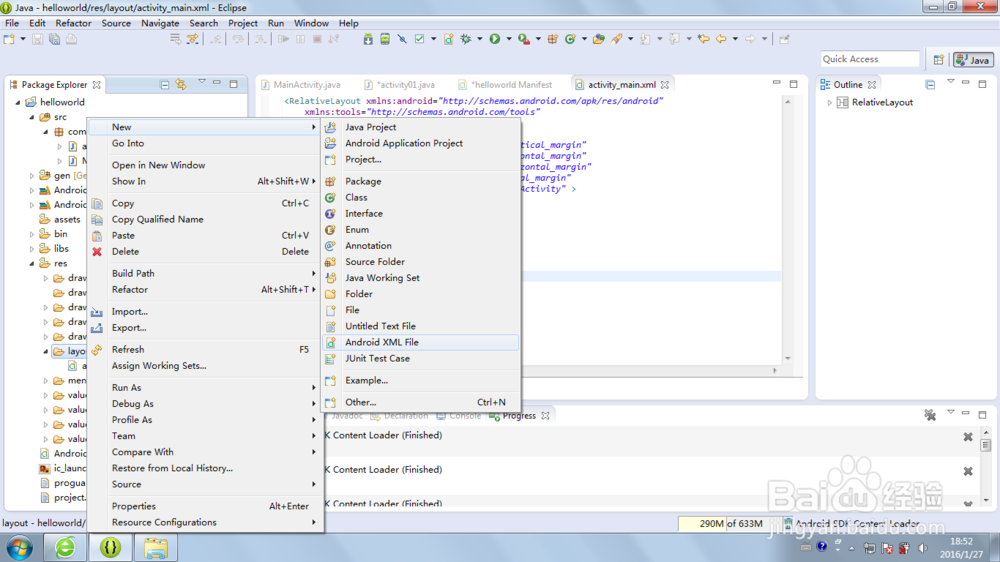Remove first Content Loader finished entry
The width and height of the screenshot is (1000, 562).
(x=967, y=437)
